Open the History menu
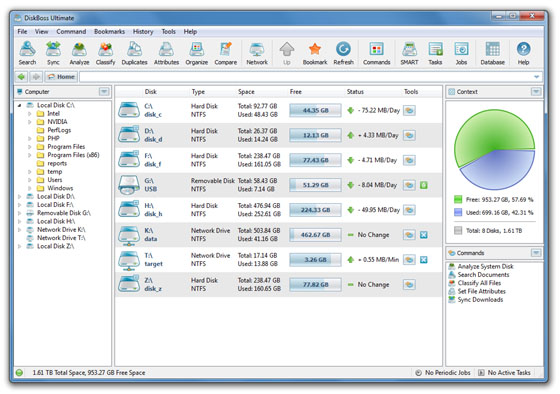 coord(143,31)
